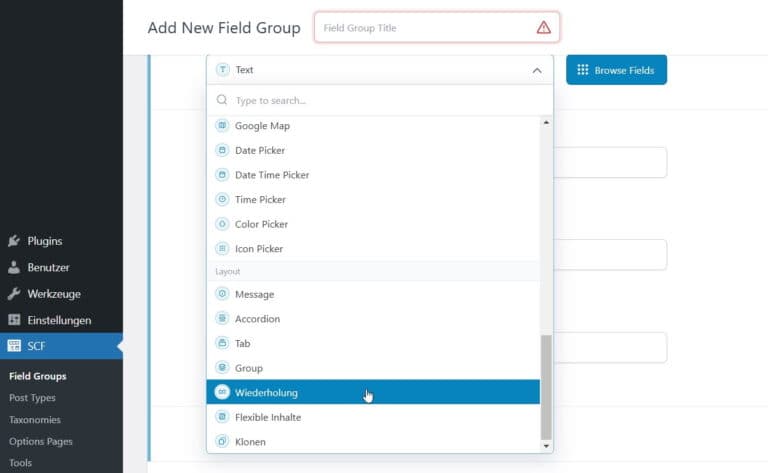Click the Einstellungen settings icon
Screen dimensions: 768x473
click(14, 320)
